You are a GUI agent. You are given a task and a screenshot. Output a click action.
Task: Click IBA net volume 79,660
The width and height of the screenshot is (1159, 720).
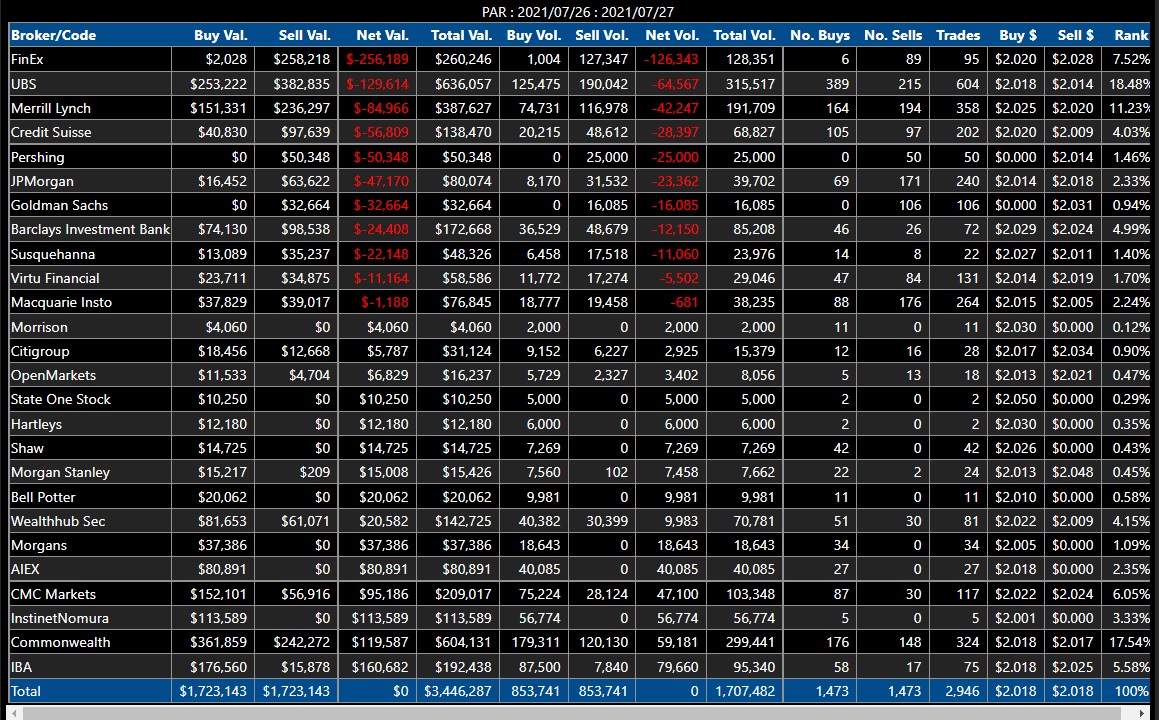coord(677,667)
